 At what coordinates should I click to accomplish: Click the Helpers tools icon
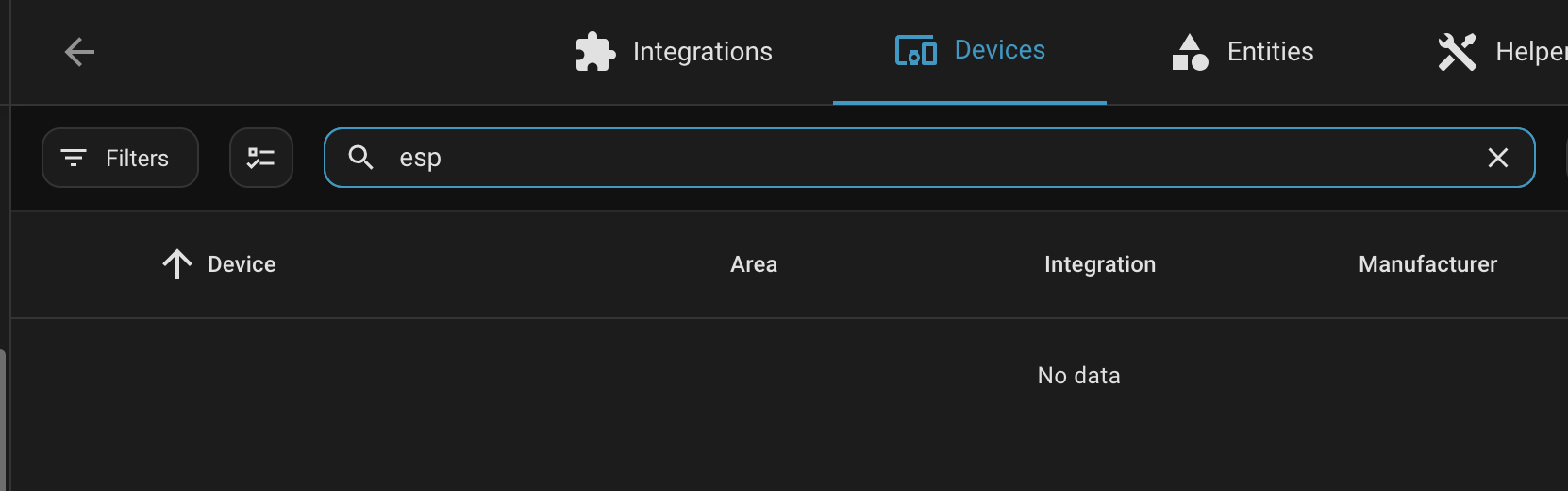(1457, 52)
